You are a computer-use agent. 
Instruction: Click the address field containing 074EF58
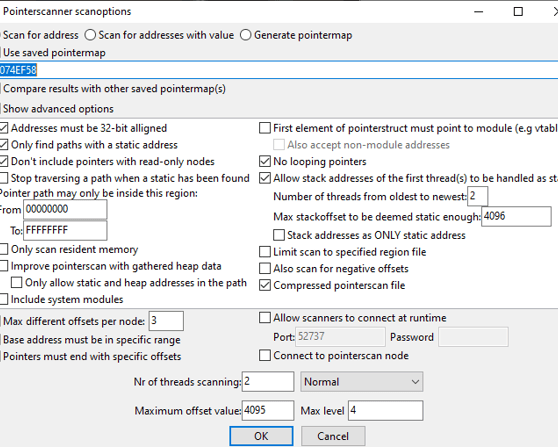[279, 70]
